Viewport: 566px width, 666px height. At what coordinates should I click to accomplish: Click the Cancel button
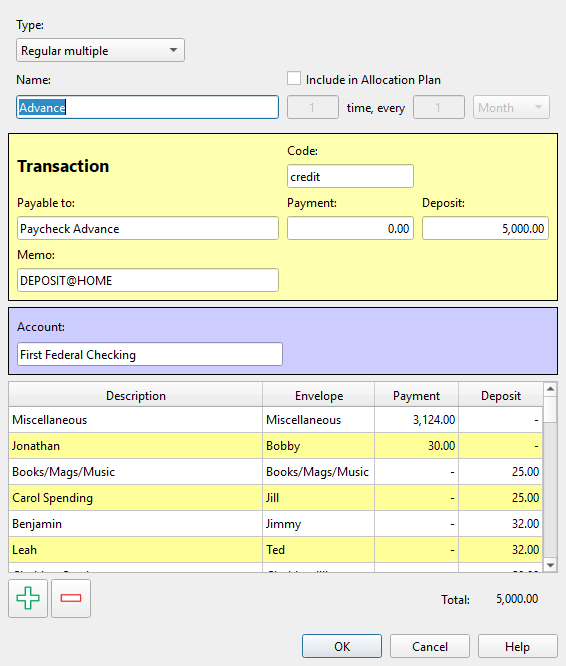(x=430, y=646)
